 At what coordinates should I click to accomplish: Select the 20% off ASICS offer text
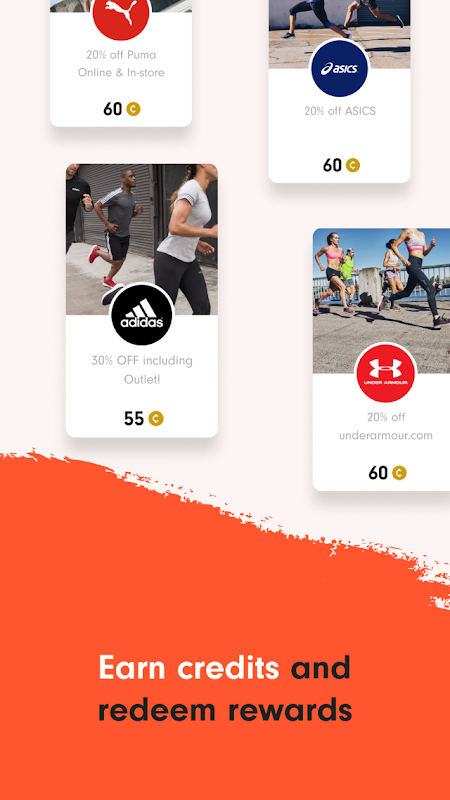click(340, 111)
